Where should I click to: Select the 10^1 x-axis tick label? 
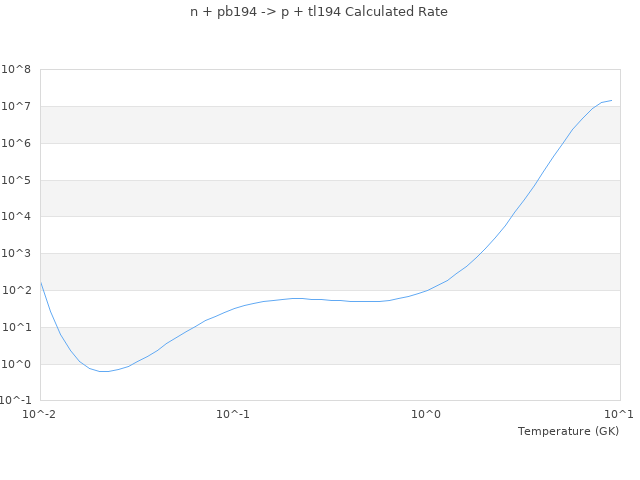pos(619,414)
